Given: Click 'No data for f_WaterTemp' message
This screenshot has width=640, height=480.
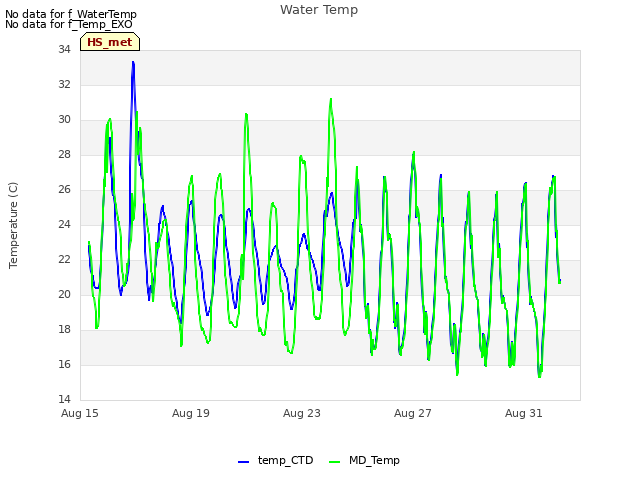Looking at the screenshot, I should pos(71,14).
